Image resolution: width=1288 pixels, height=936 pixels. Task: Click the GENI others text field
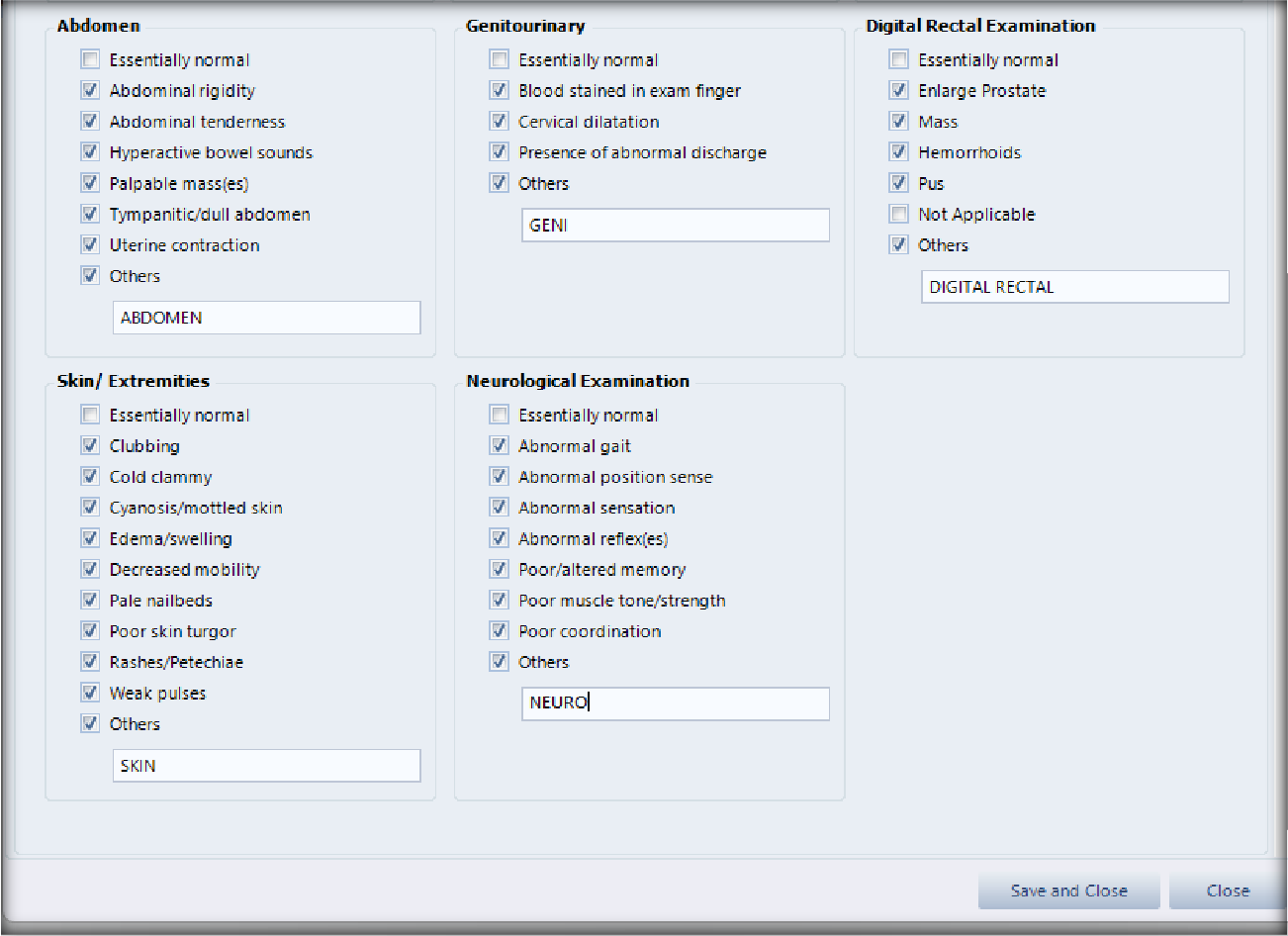click(675, 226)
